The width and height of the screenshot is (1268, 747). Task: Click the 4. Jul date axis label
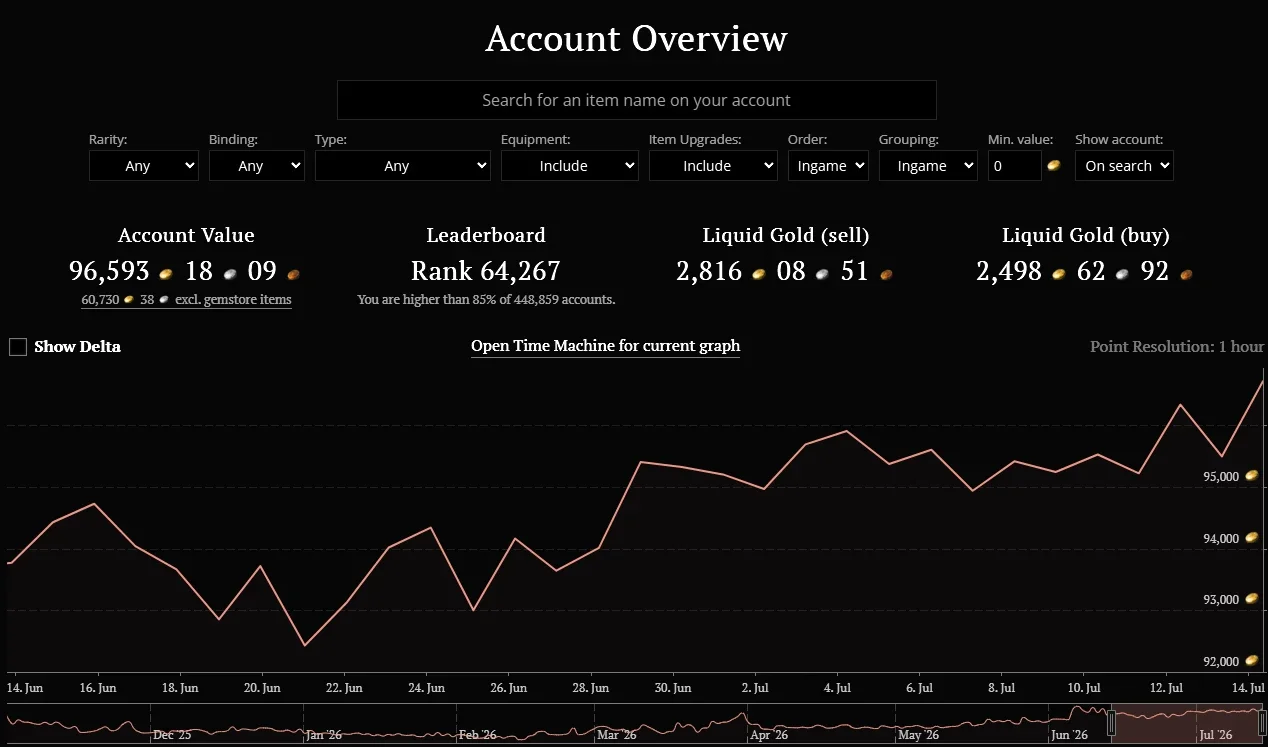[x=837, y=688]
